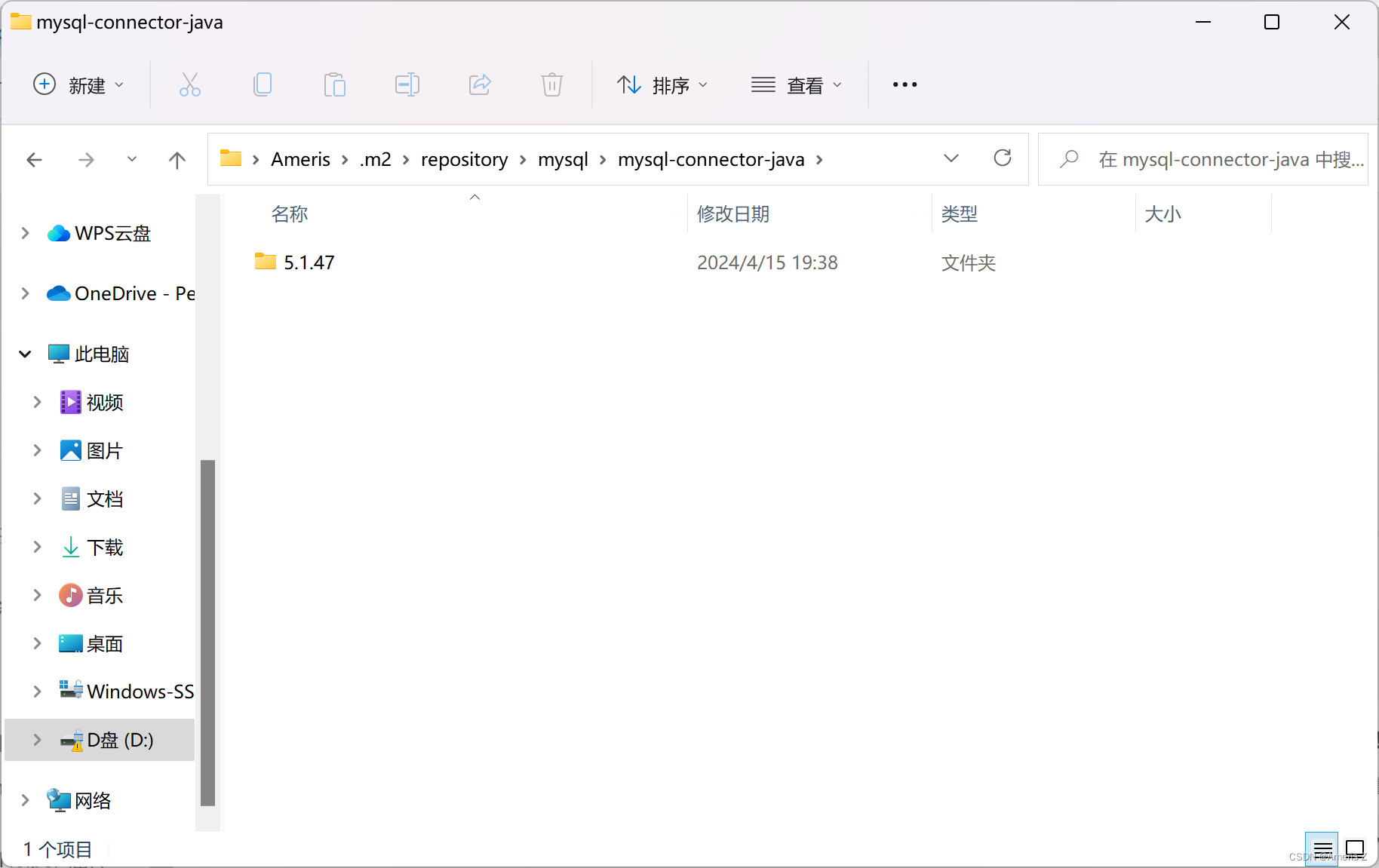Image resolution: width=1379 pixels, height=868 pixels.
Task: Click the Rename icon in toolbar
Action: [407, 84]
